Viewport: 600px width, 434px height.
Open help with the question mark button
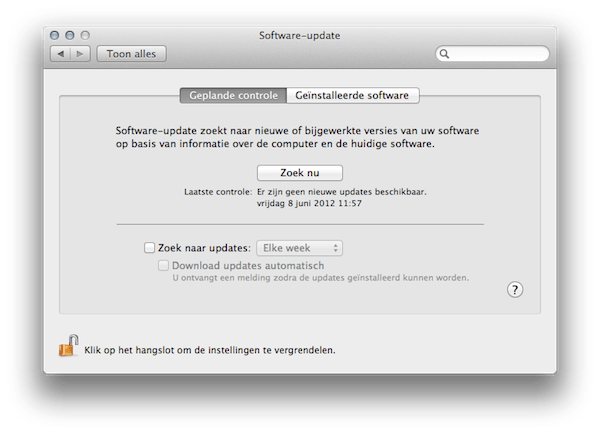click(x=515, y=290)
